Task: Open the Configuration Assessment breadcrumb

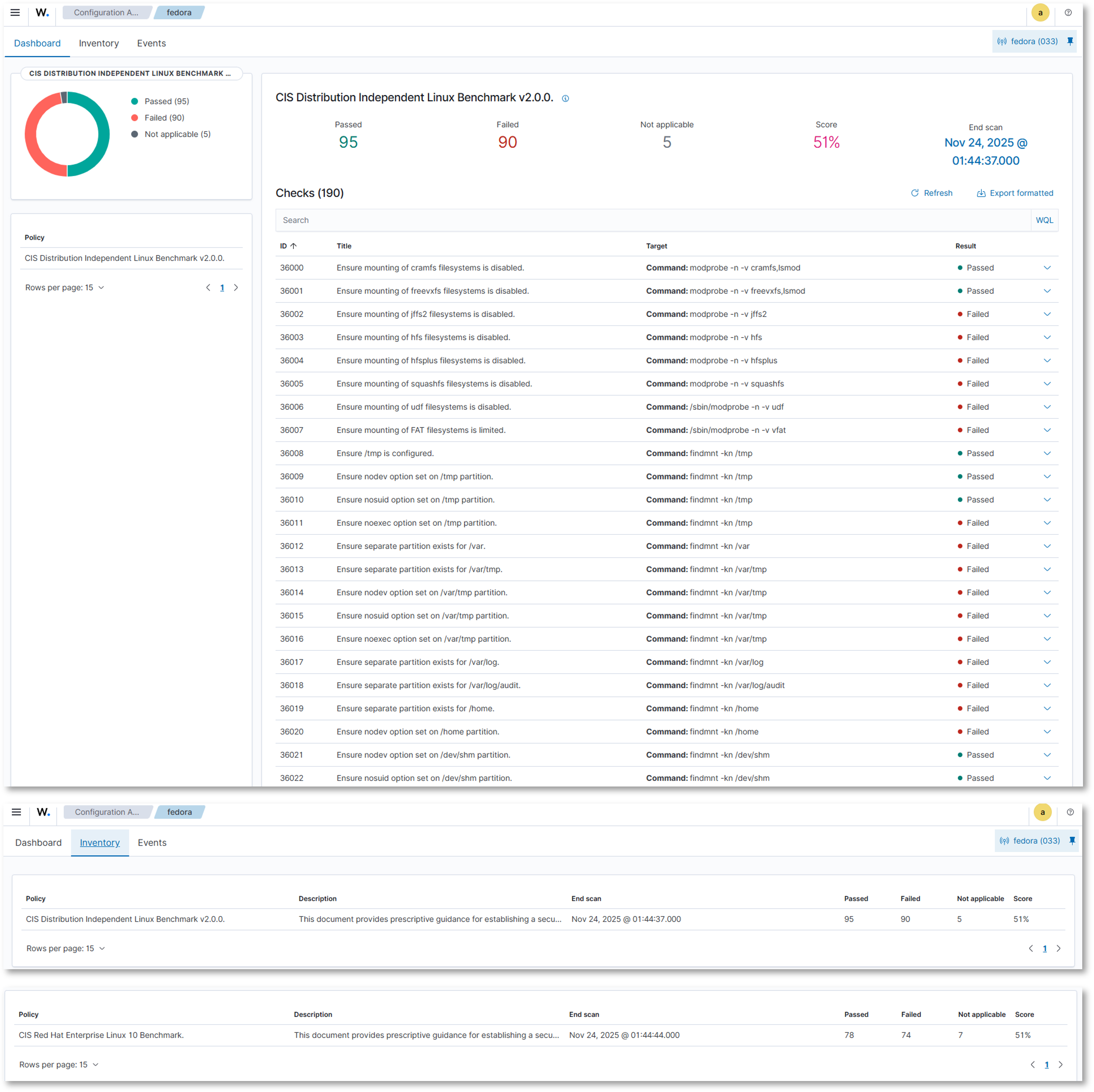Action: coord(107,13)
